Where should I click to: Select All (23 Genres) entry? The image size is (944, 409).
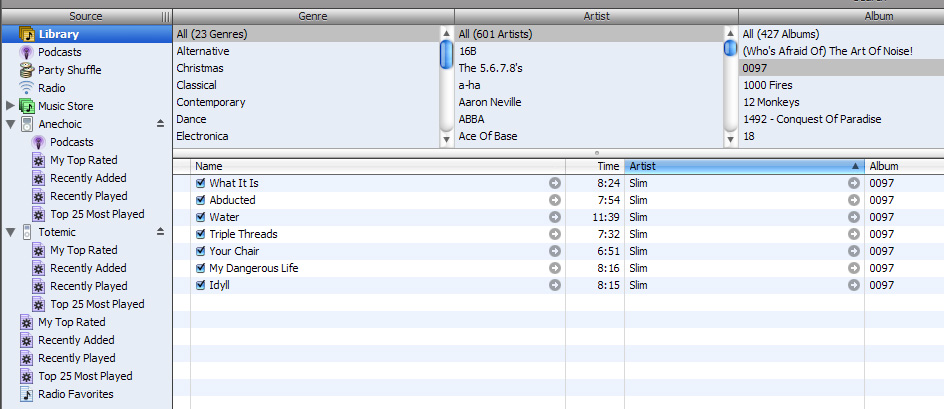coord(212,34)
